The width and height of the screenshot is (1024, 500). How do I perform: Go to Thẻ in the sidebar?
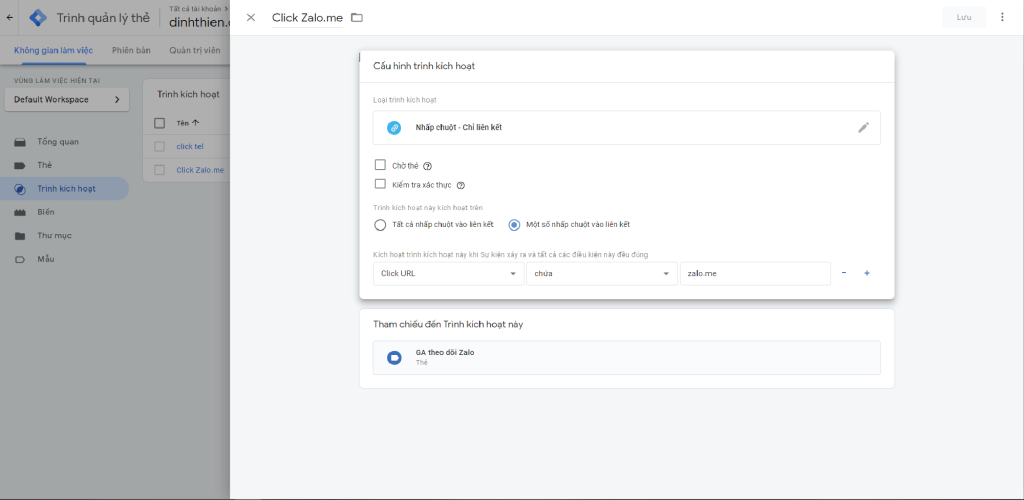[45, 165]
